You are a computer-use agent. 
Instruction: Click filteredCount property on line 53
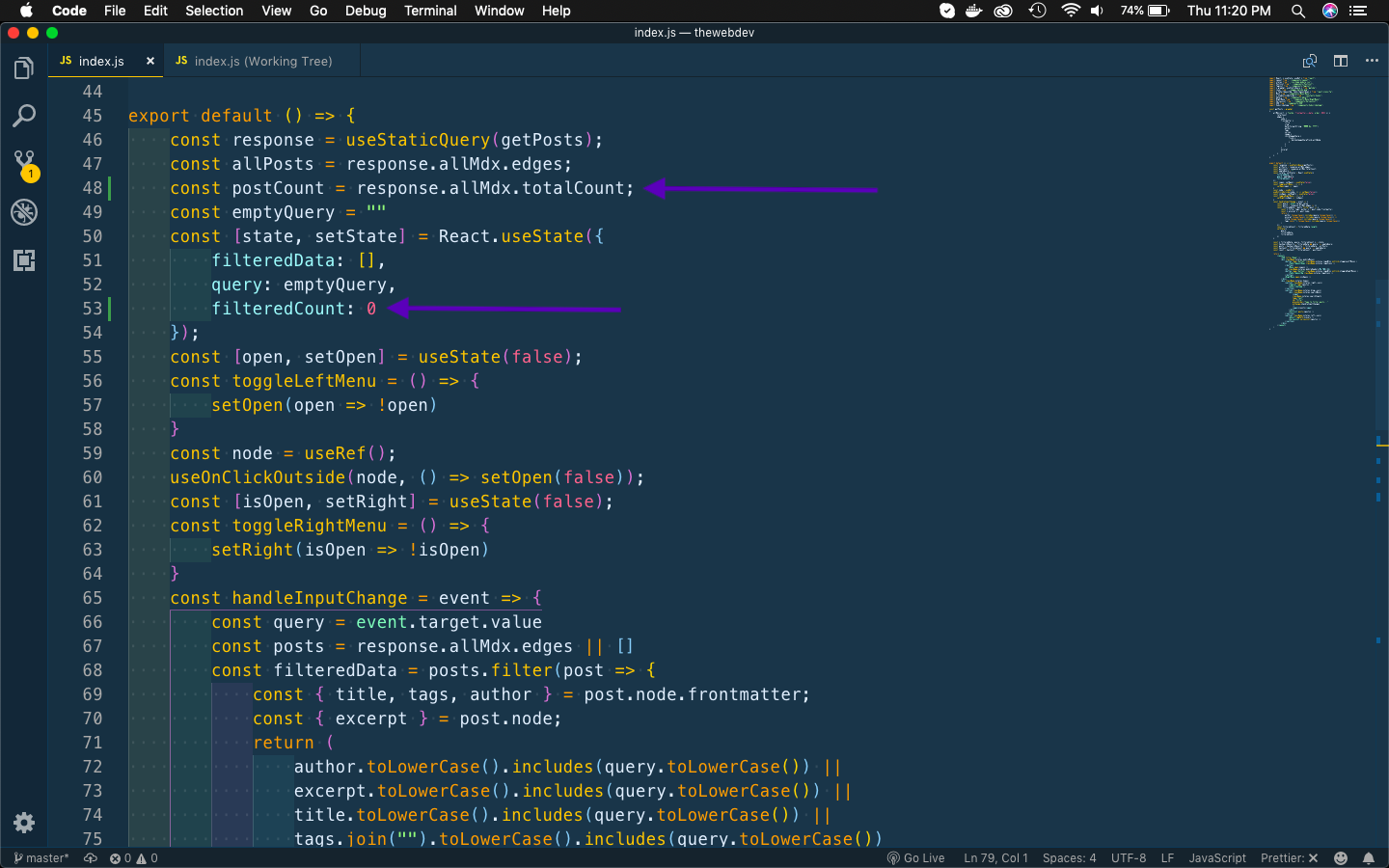(x=278, y=309)
